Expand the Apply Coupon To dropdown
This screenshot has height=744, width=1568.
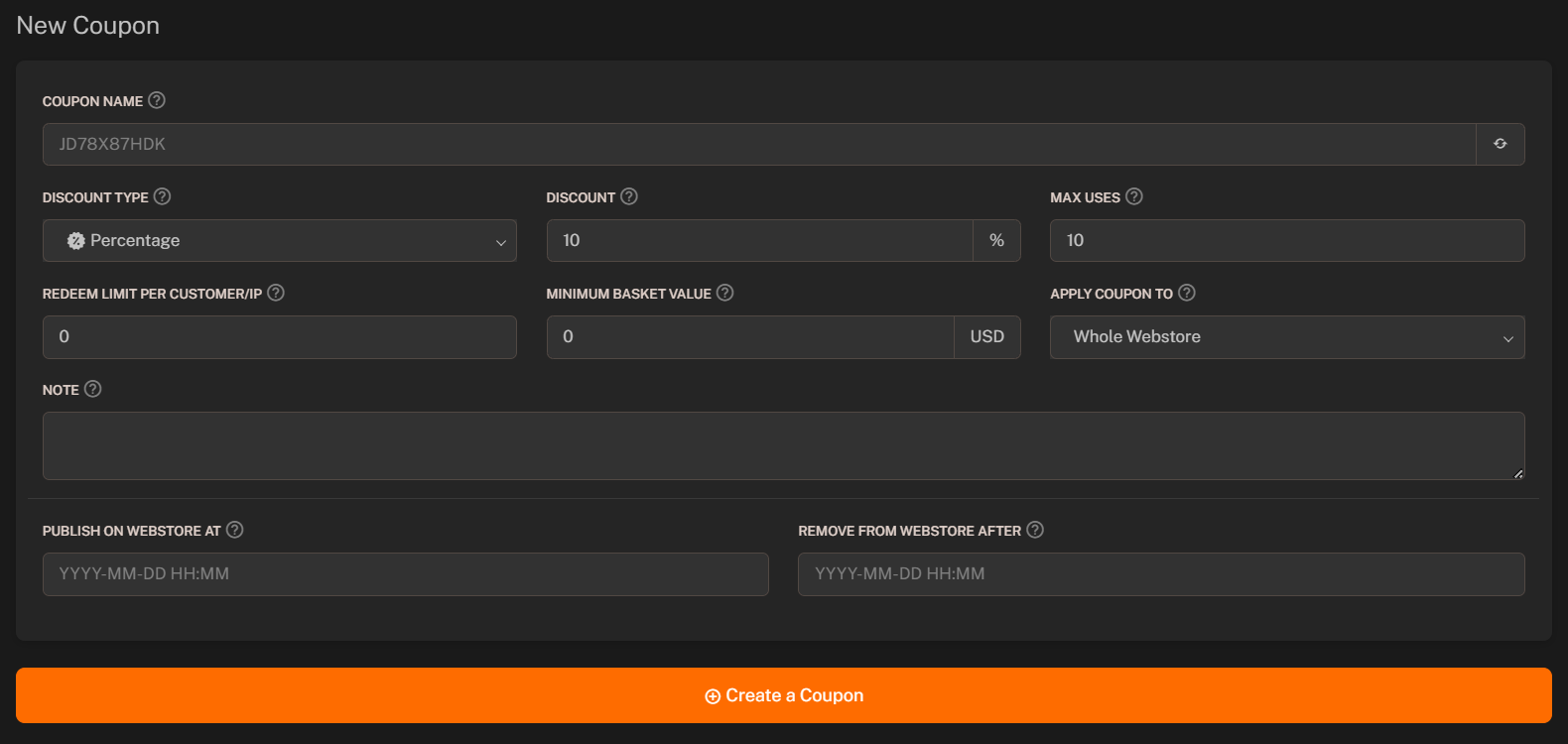pos(1287,337)
